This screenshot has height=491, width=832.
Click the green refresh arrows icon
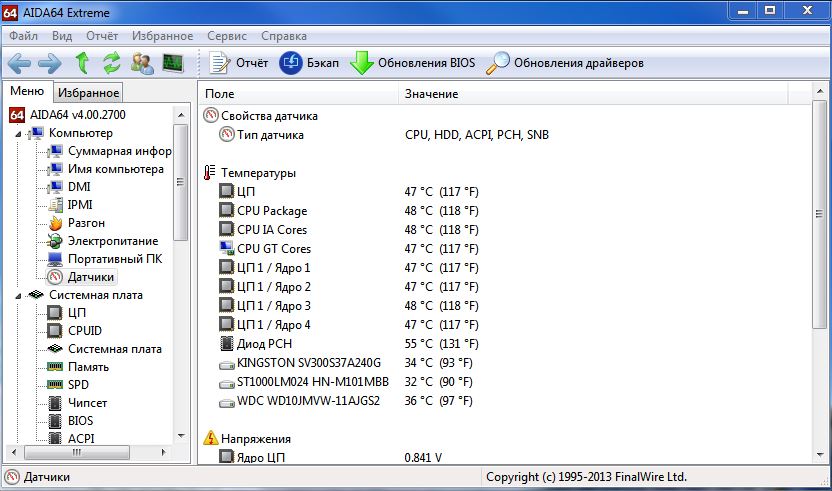pos(112,63)
